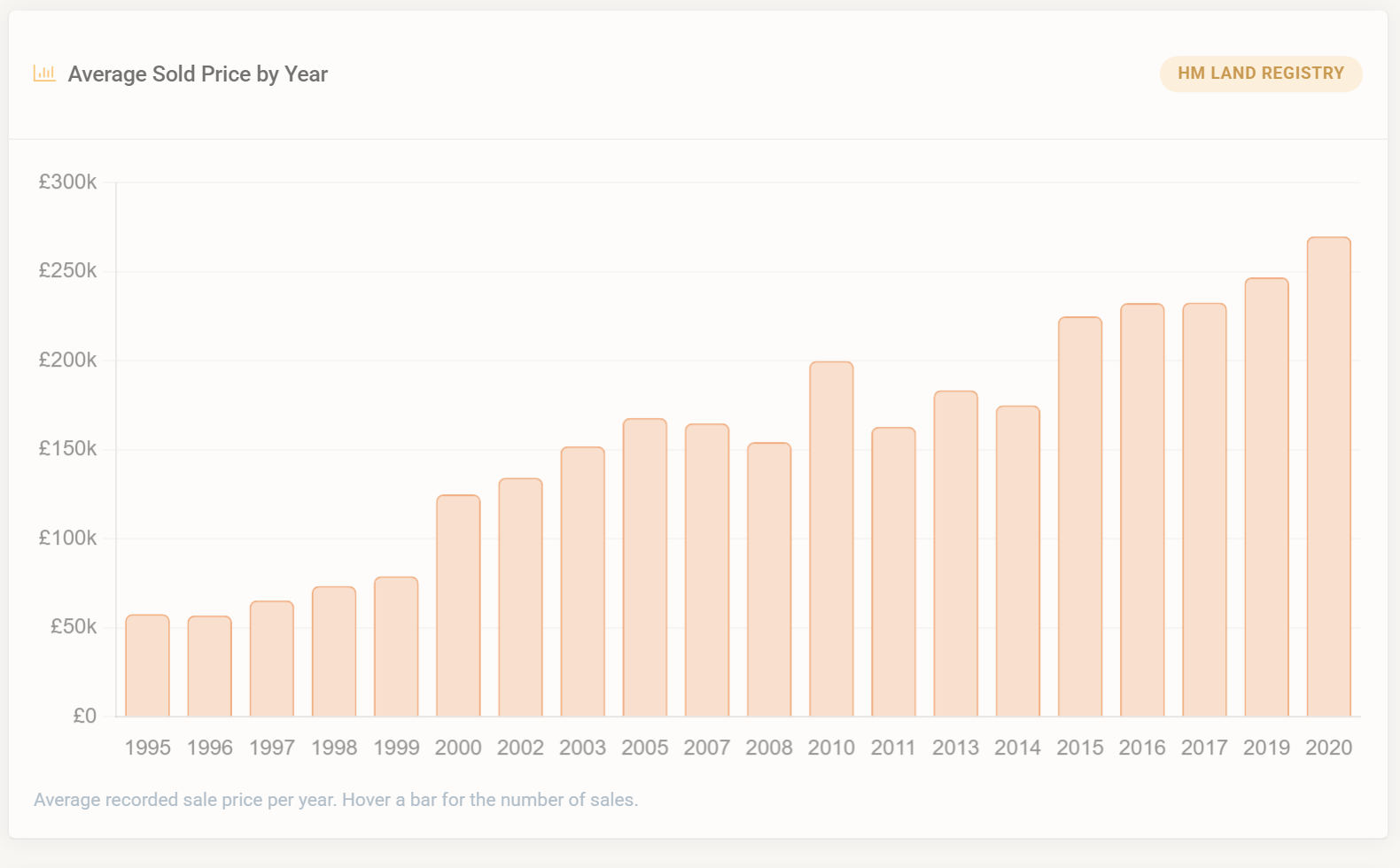Click the 2015 year label
The height and width of the screenshot is (868, 1400).
[1080, 748]
